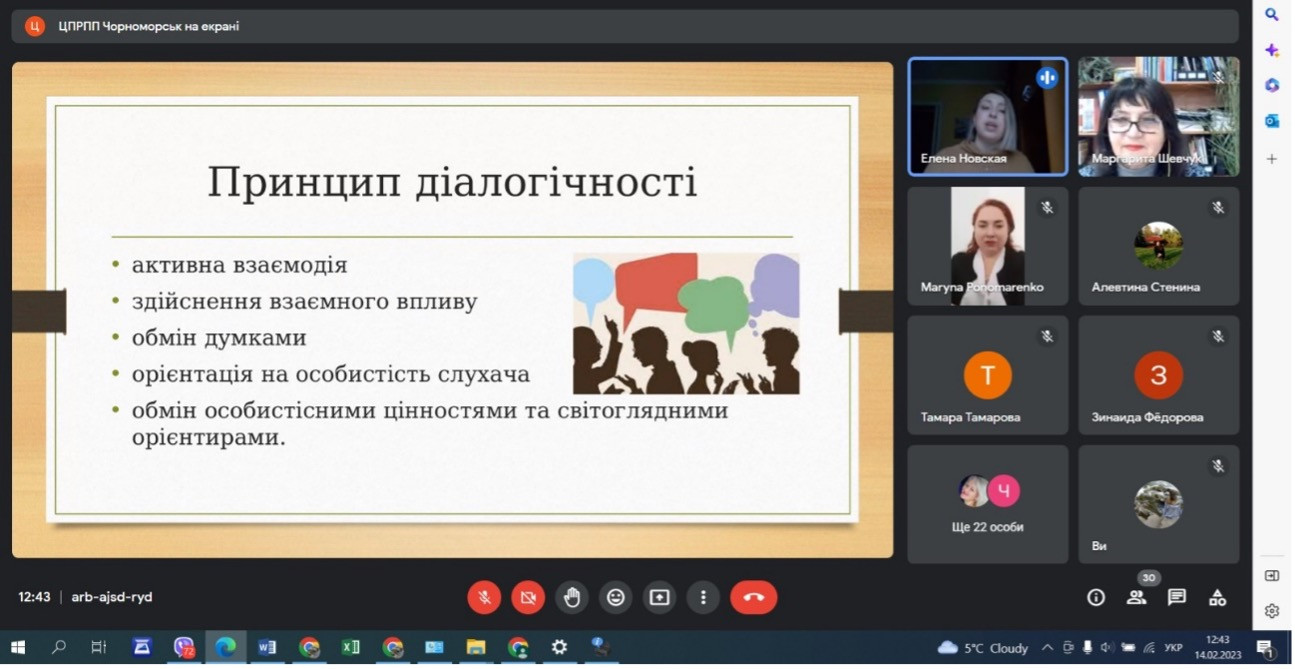
Task: Switch to Microsoft Edge on taskbar
Action: (226, 647)
